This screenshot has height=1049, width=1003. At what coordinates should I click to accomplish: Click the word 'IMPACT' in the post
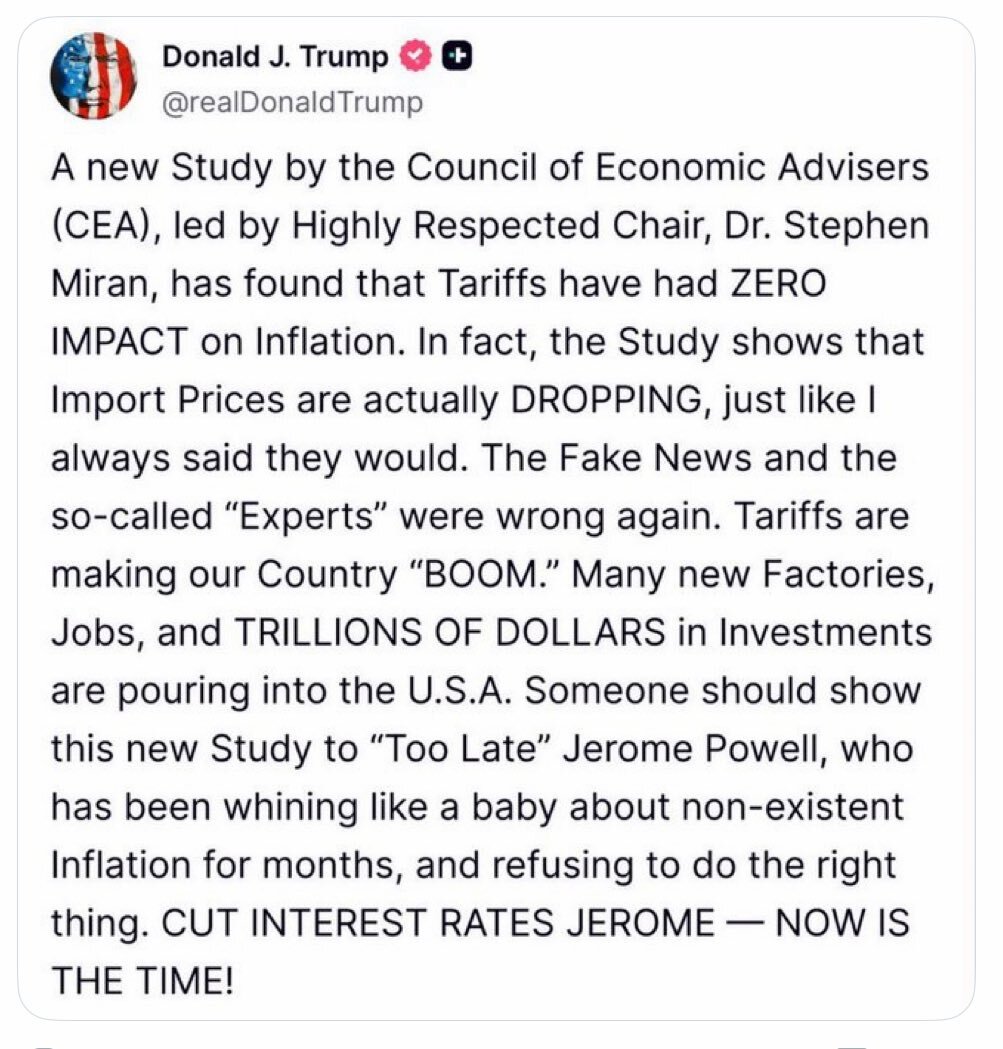click(120, 342)
